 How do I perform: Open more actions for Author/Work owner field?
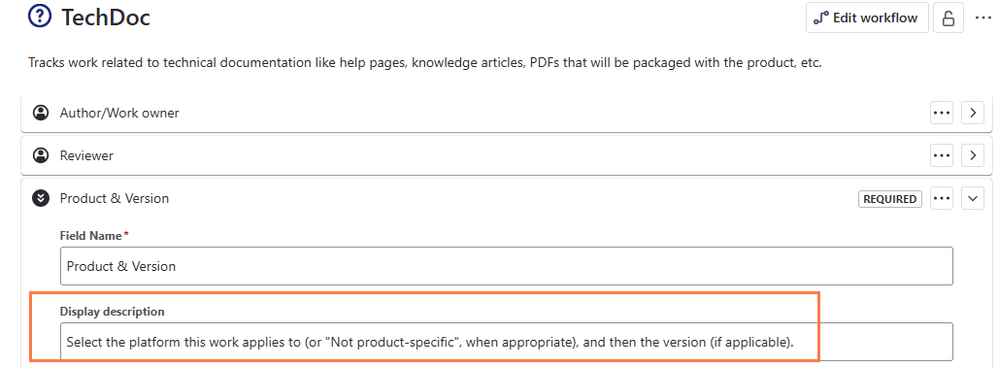(x=942, y=113)
